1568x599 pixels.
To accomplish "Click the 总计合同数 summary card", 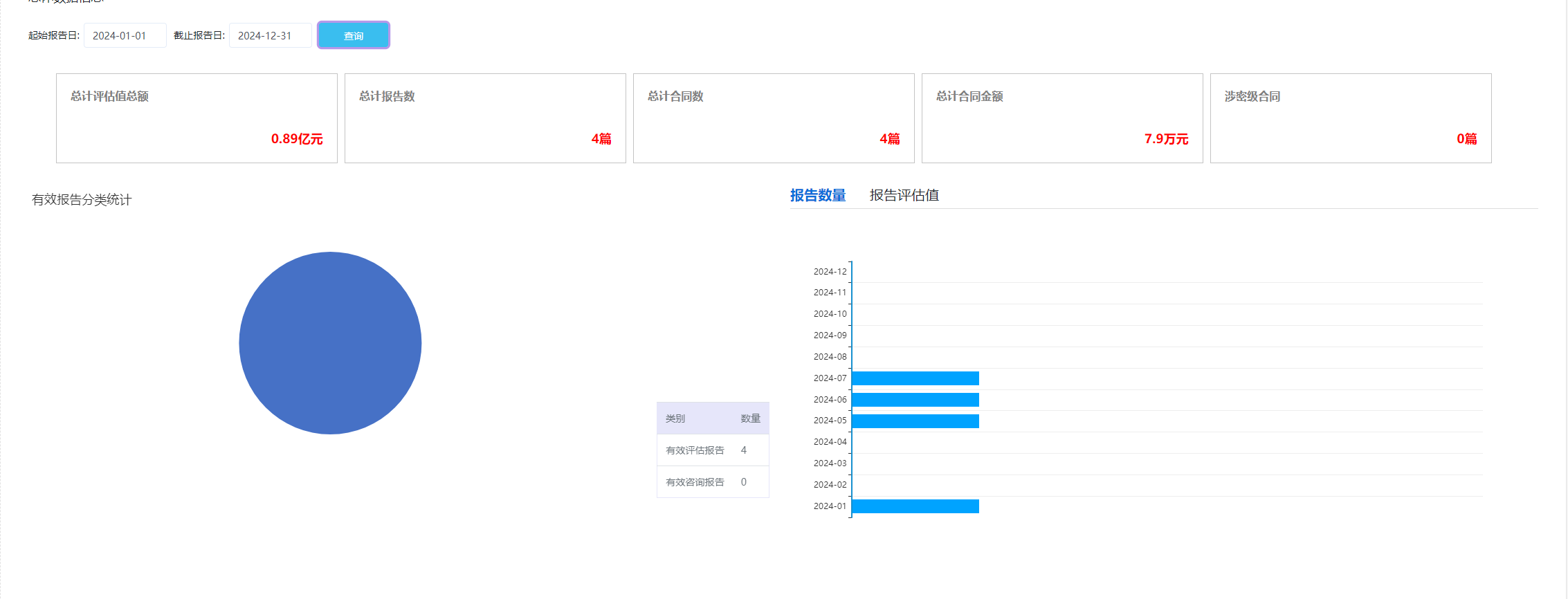I will [774, 118].
